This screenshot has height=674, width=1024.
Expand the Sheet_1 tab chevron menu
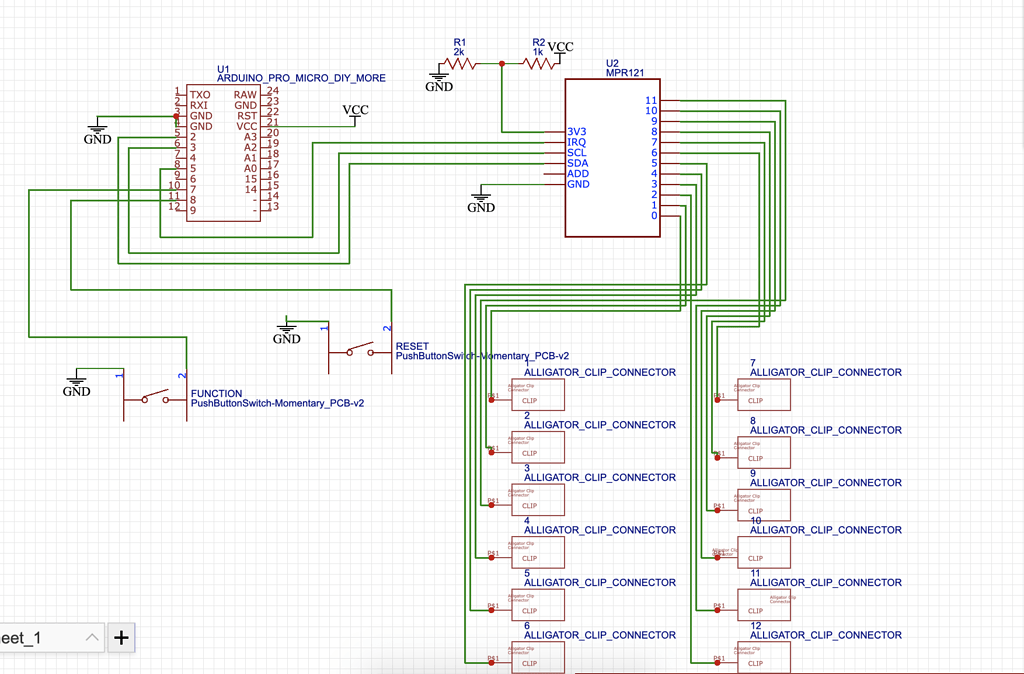[93, 637]
